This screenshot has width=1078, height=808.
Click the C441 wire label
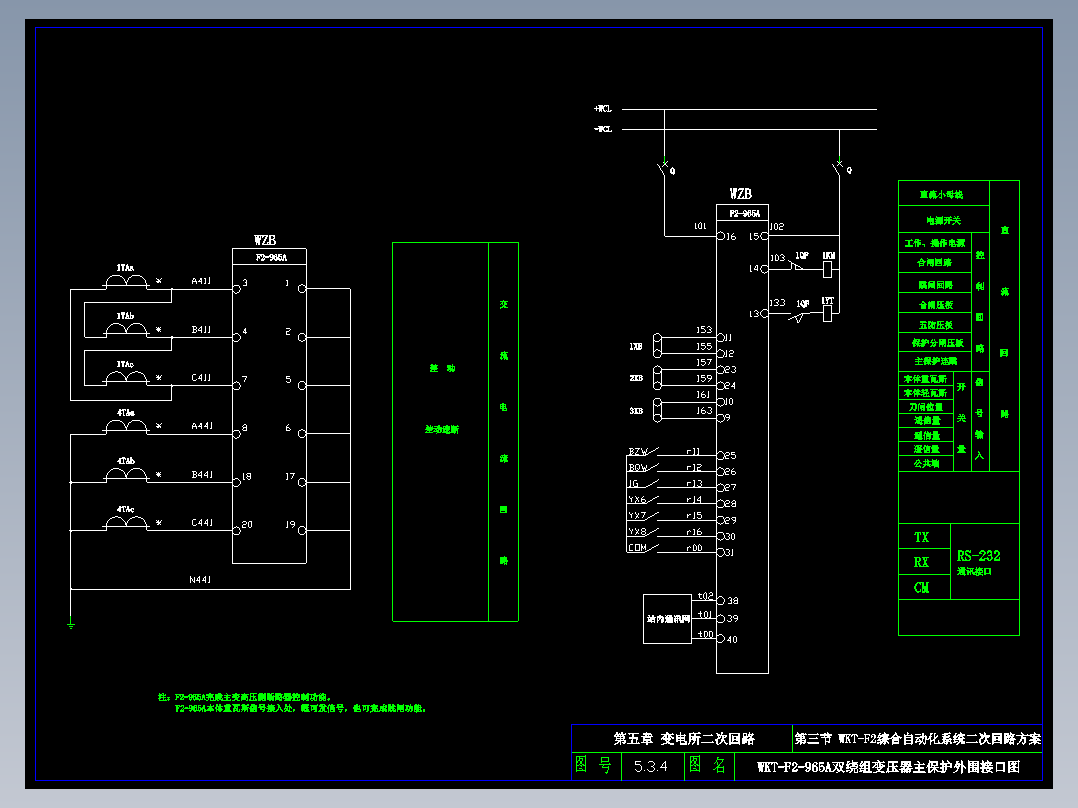coord(201,523)
